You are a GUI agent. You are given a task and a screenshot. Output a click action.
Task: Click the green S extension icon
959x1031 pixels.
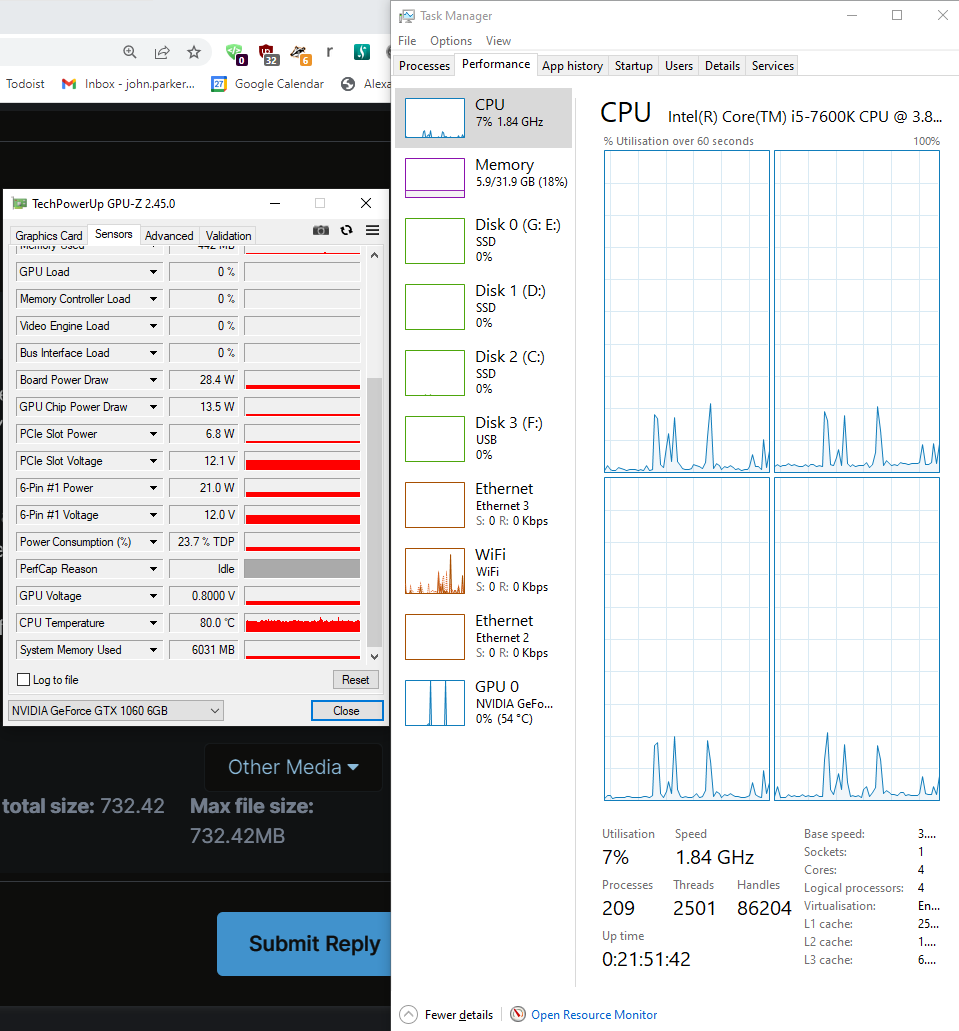(x=361, y=52)
